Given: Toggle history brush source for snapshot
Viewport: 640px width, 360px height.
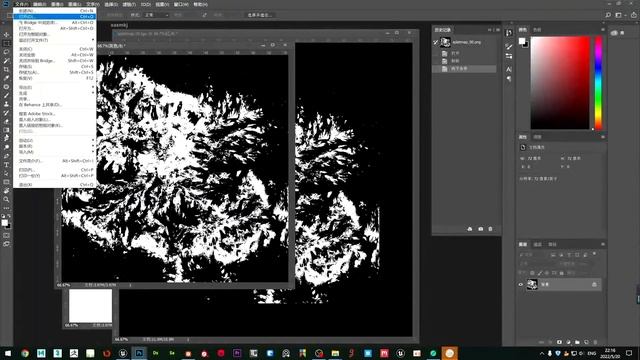Looking at the screenshot, I should click(436, 42).
